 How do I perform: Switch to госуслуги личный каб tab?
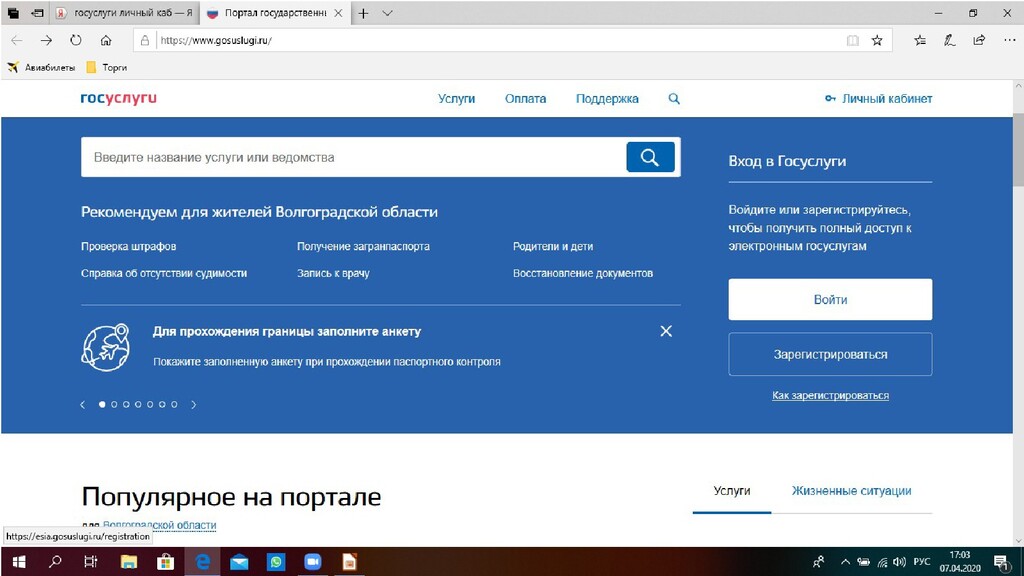click(123, 13)
